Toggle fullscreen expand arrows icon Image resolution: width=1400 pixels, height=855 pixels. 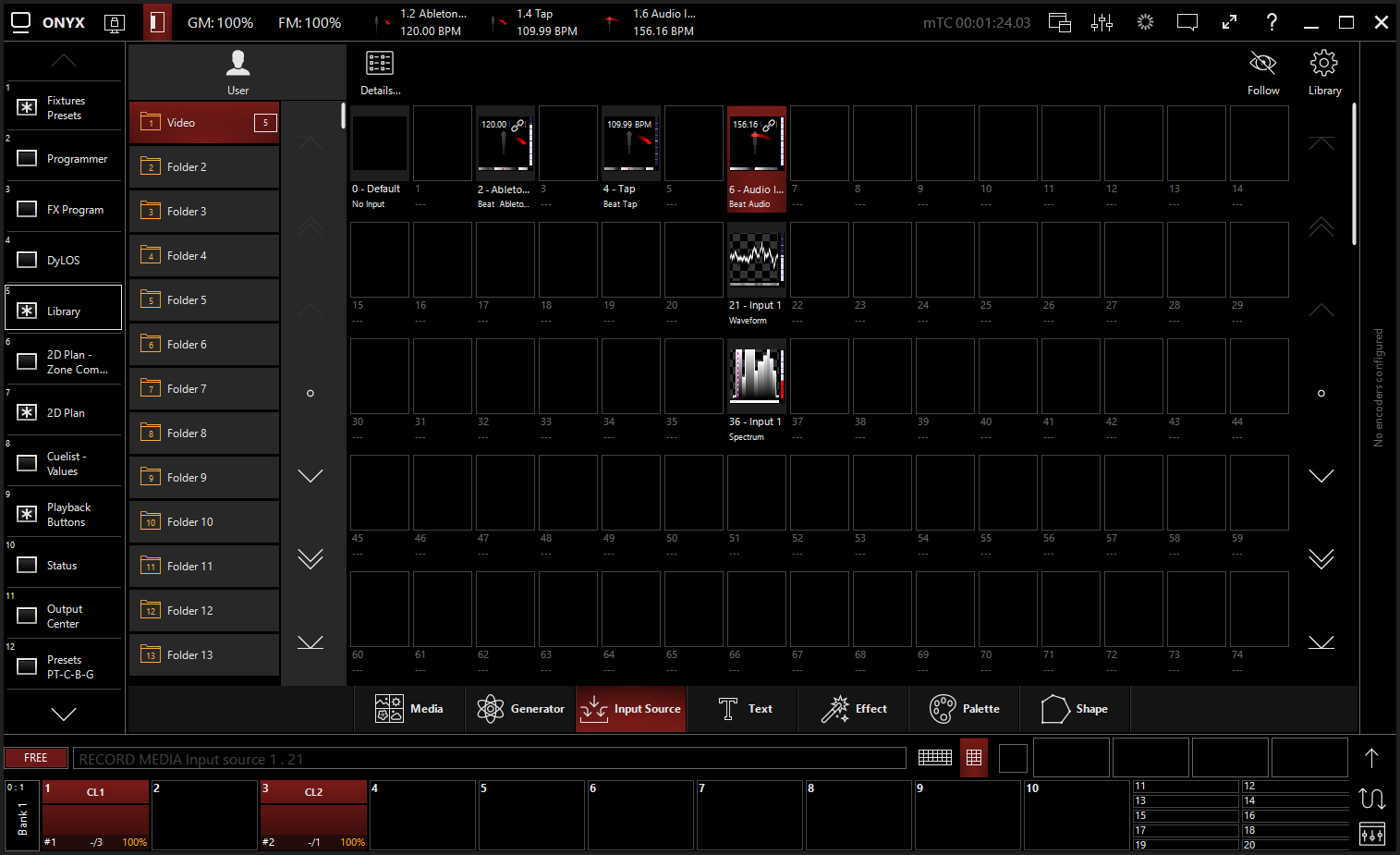click(x=1229, y=22)
